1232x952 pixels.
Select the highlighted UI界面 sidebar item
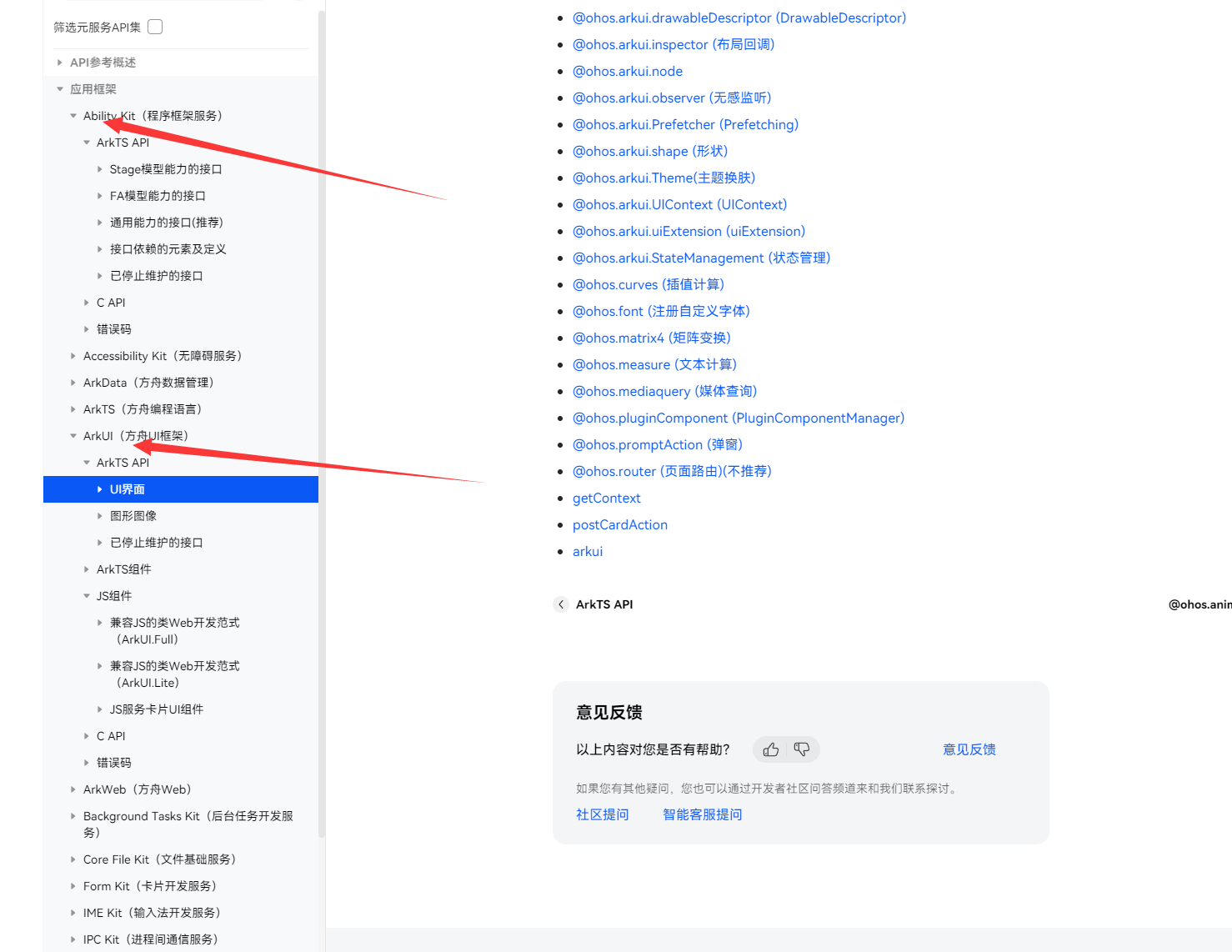tap(128, 489)
